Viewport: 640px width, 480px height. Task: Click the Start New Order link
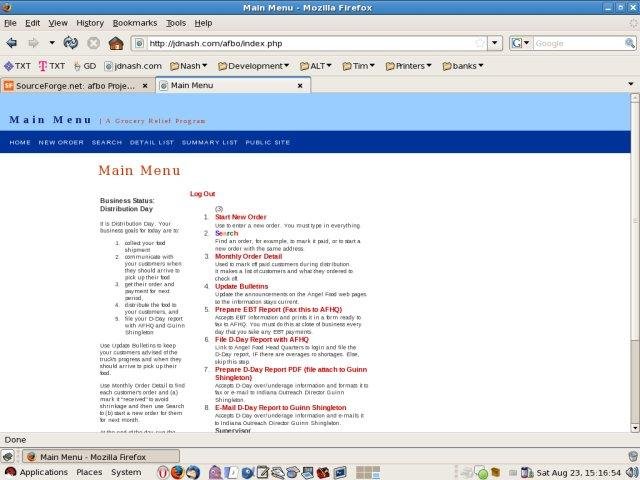[x=241, y=217]
